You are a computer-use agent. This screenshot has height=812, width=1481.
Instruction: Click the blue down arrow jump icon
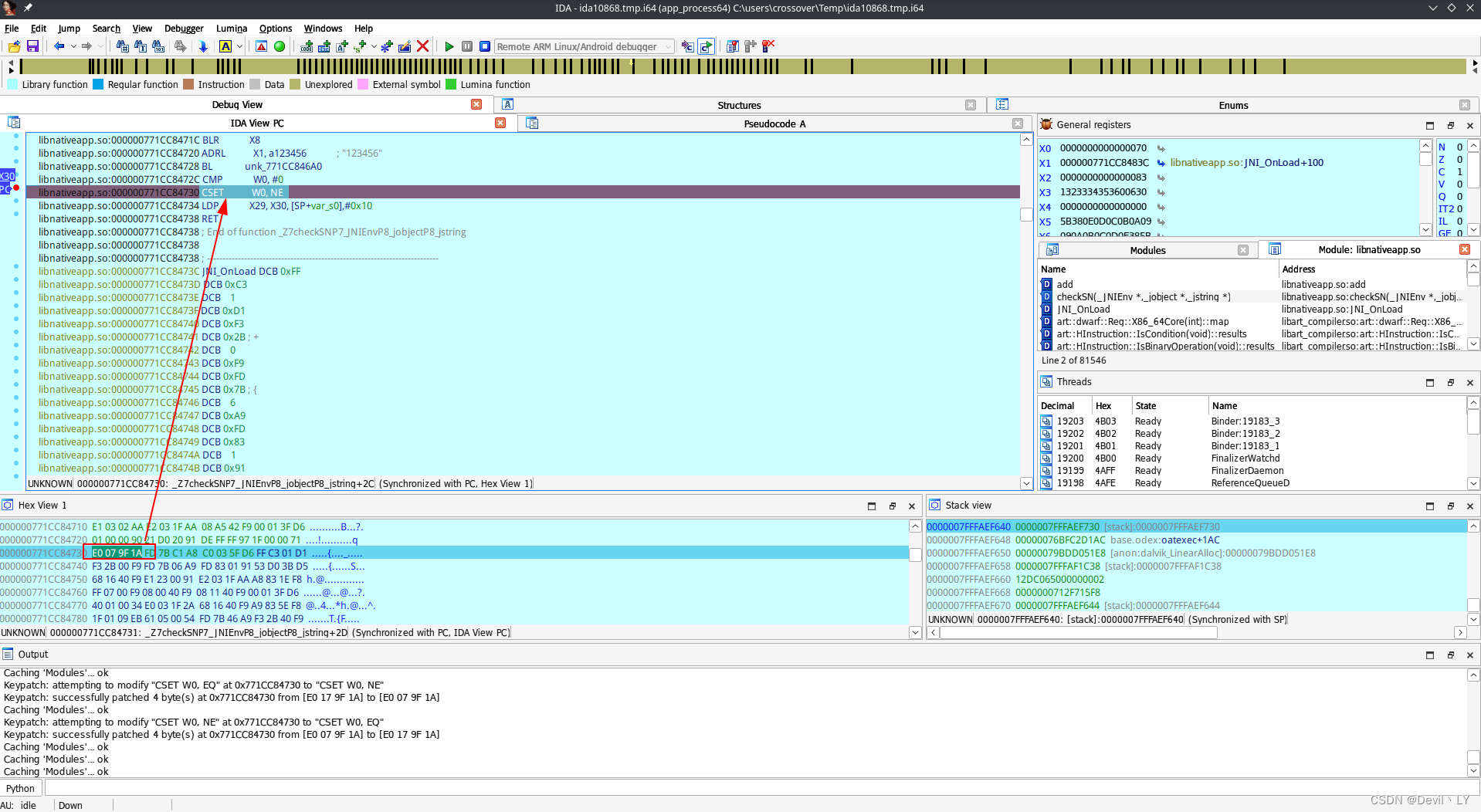(x=203, y=46)
